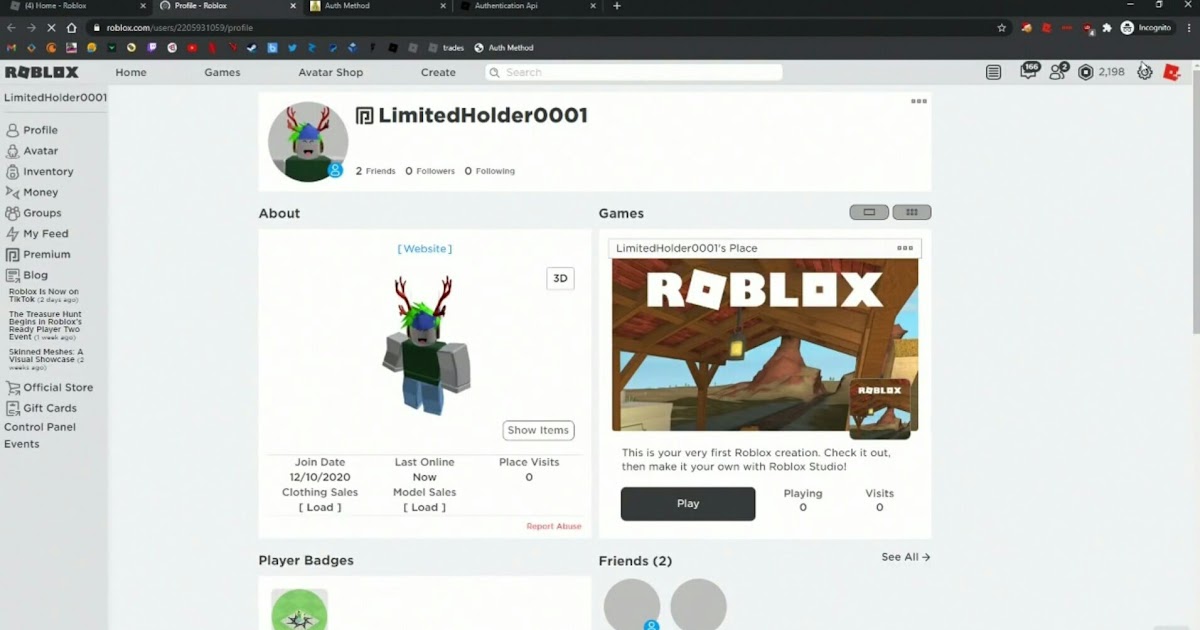Image resolution: width=1200 pixels, height=630 pixels.
Task: Open Chrome's three-dot menu
Action: click(x=1187, y=28)
